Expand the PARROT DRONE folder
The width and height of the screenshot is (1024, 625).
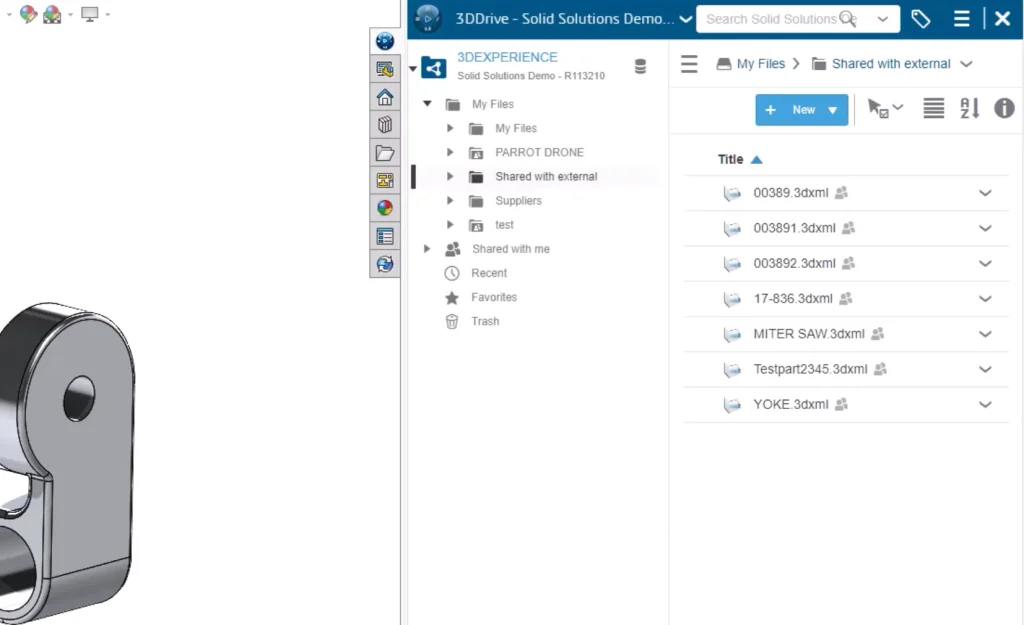450,152
